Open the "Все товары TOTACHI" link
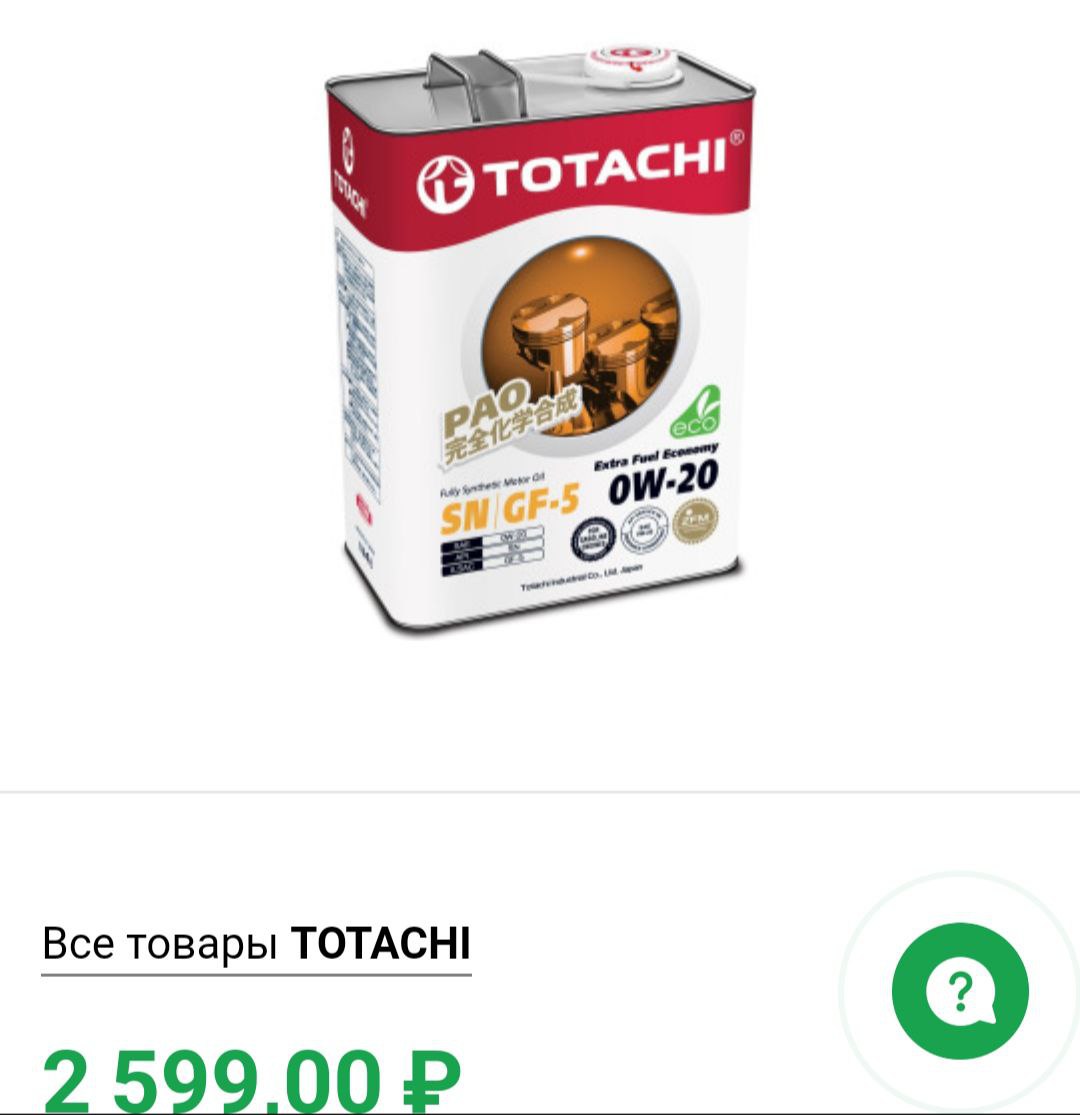 point(256,944)
